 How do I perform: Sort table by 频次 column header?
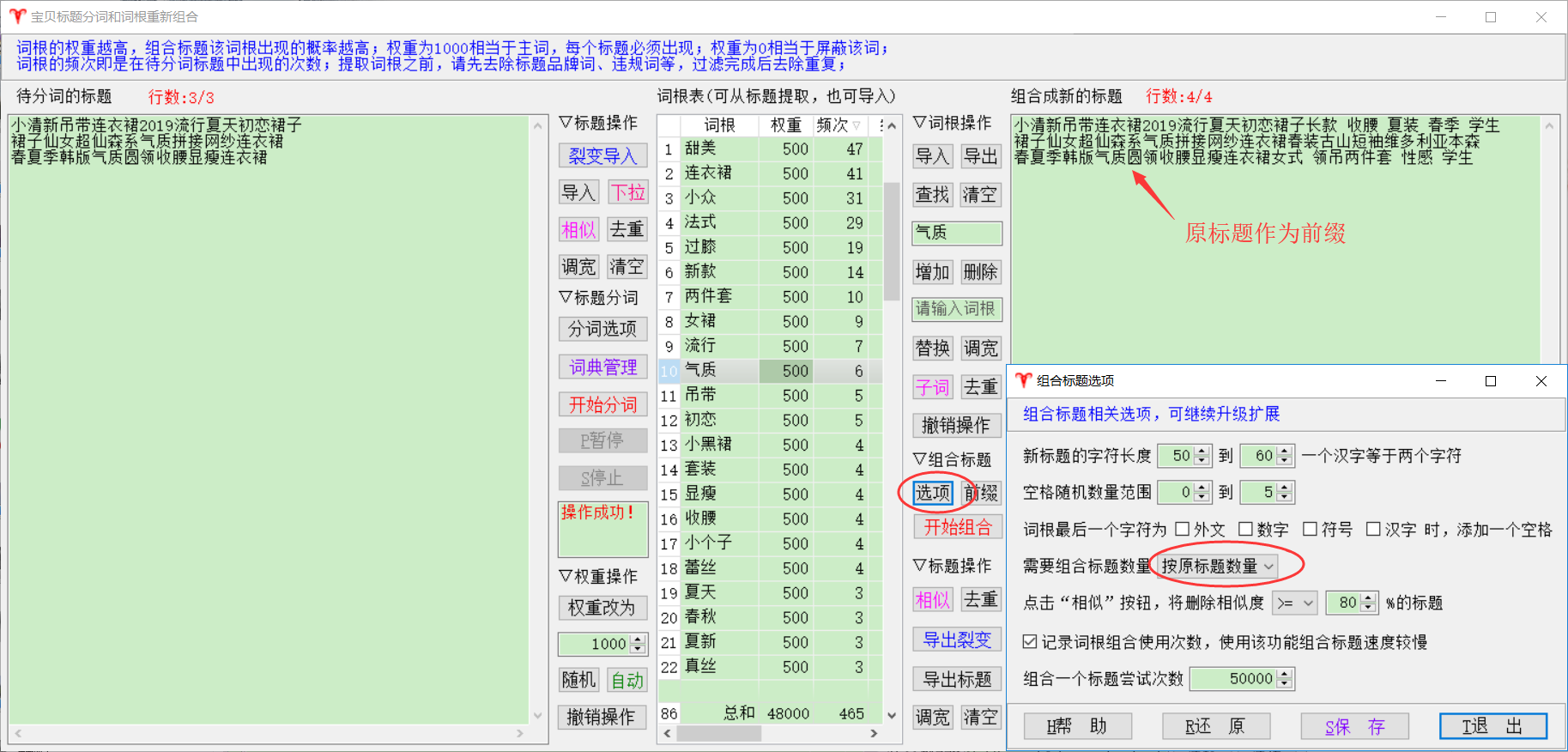pos(836,125)
